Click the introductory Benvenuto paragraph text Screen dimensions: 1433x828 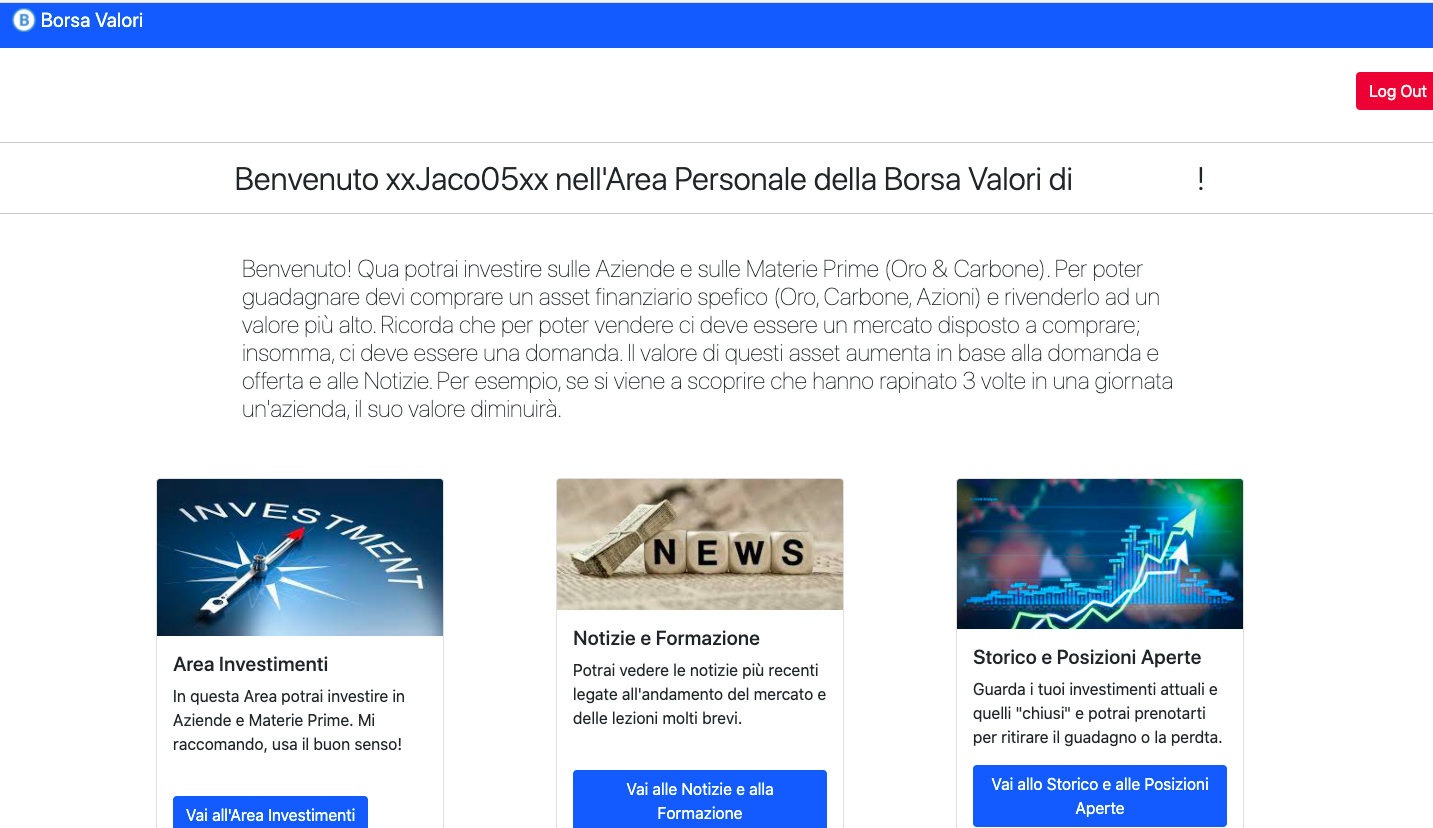(x=708, y=339)
